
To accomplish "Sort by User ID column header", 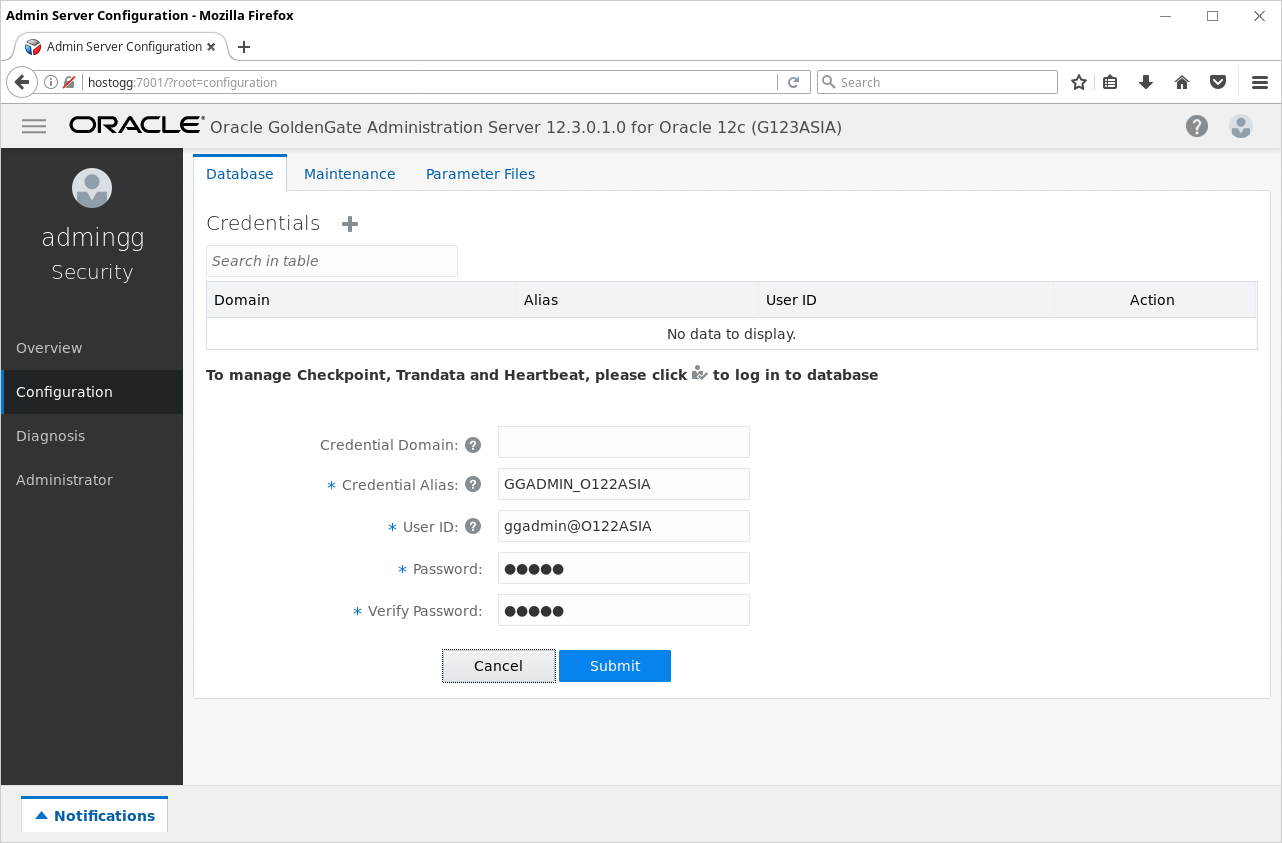I will [x=905, y=300].
